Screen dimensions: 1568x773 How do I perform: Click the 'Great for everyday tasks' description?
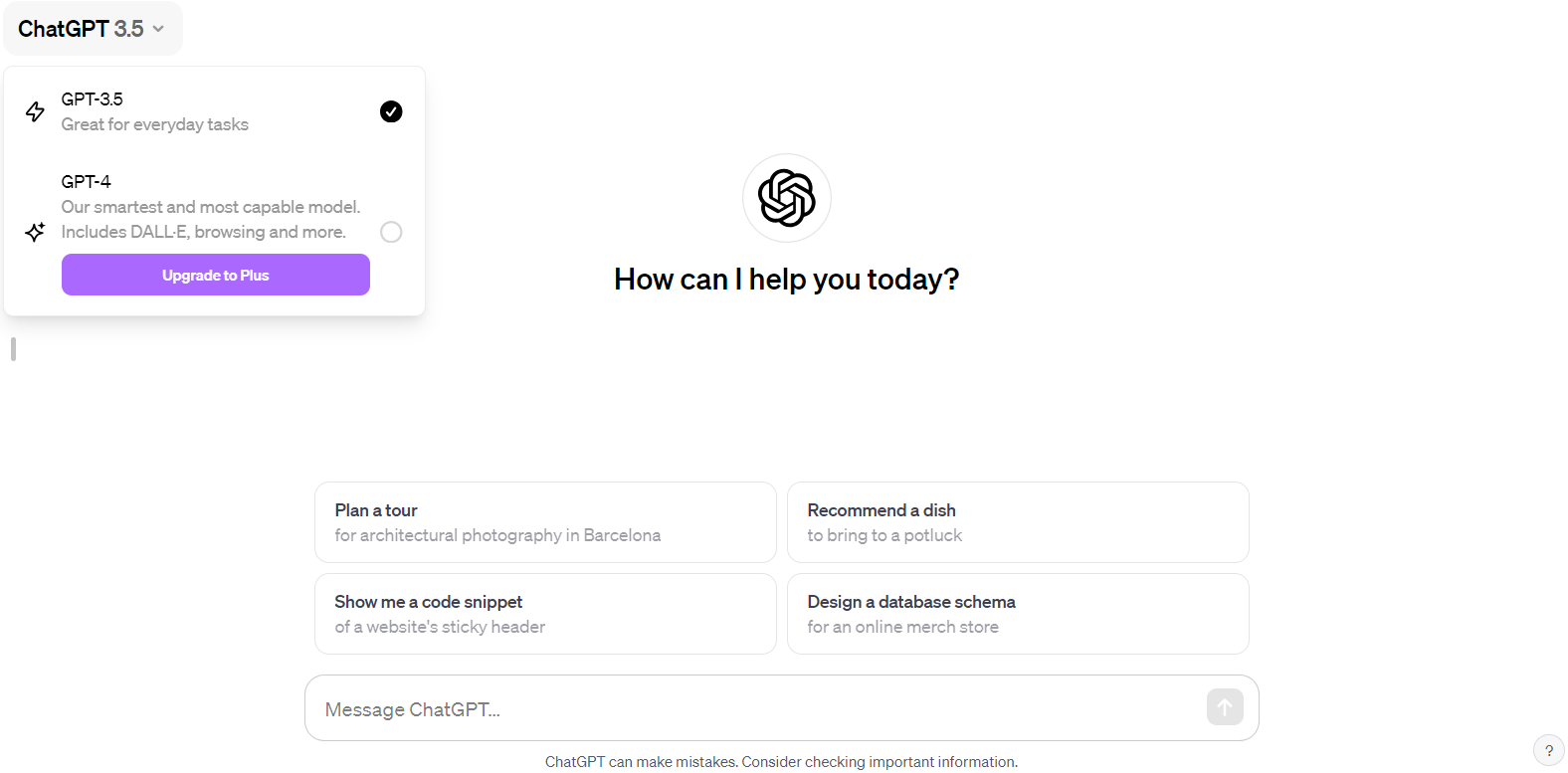155,124
